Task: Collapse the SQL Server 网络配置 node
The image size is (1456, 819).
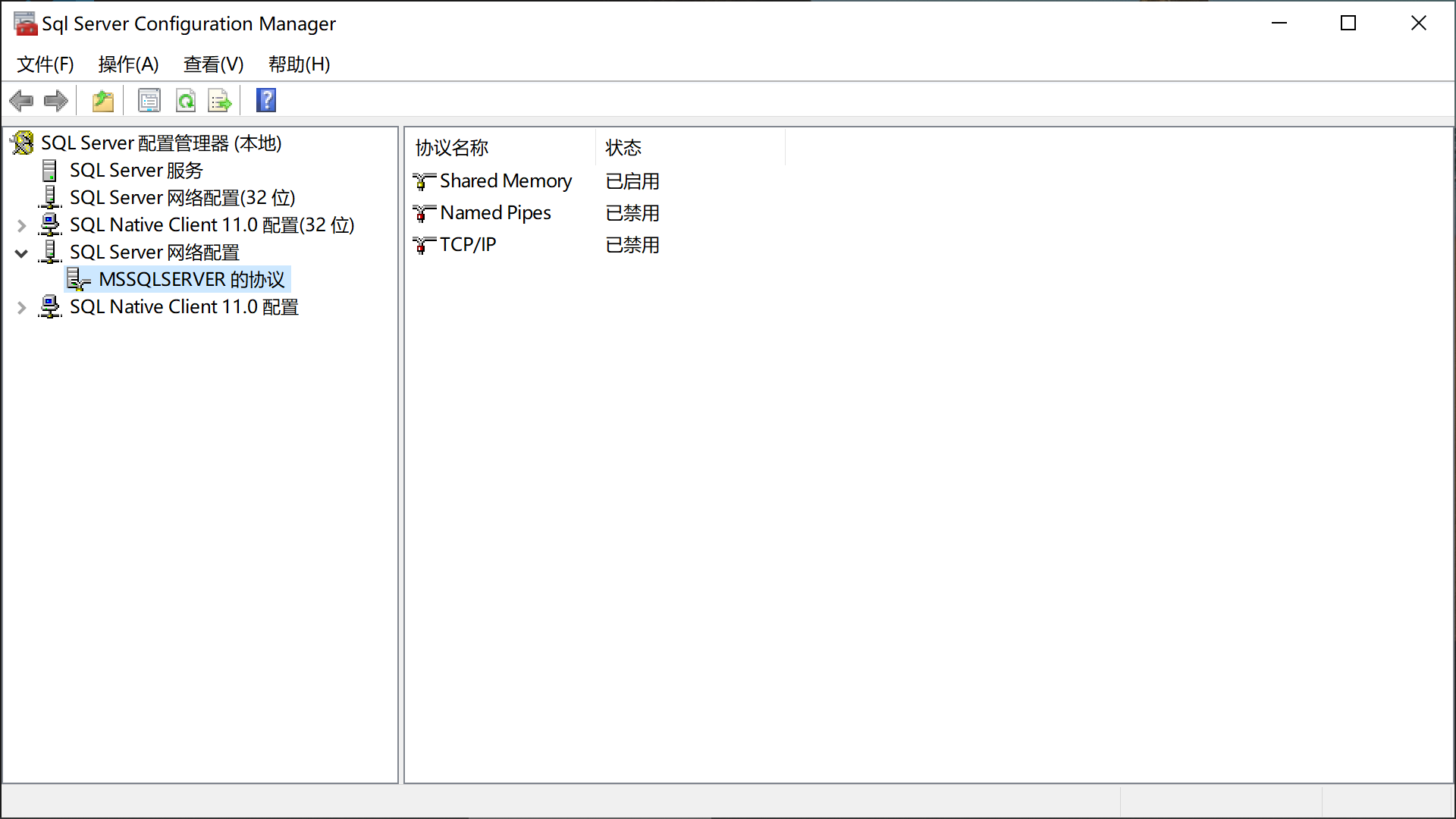Action: point(21,253)
